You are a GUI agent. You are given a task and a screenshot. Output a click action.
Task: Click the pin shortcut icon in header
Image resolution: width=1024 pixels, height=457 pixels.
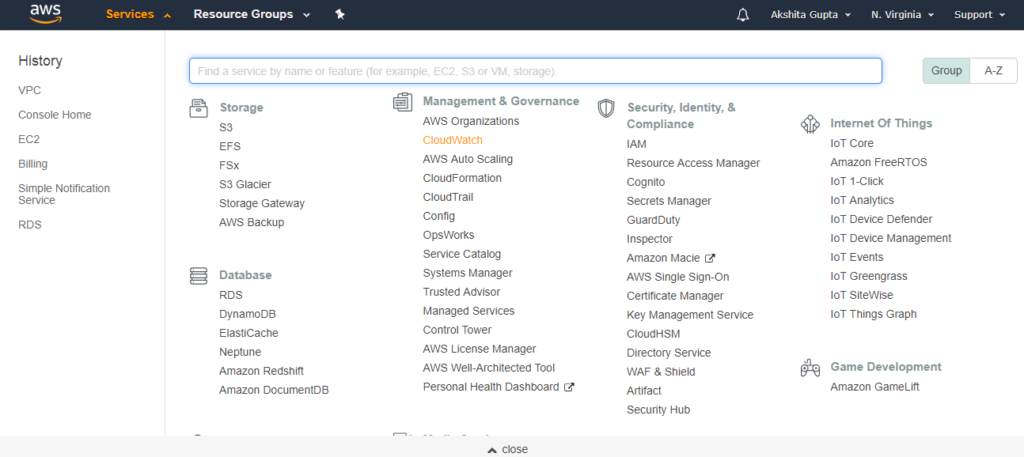point(340,14)
